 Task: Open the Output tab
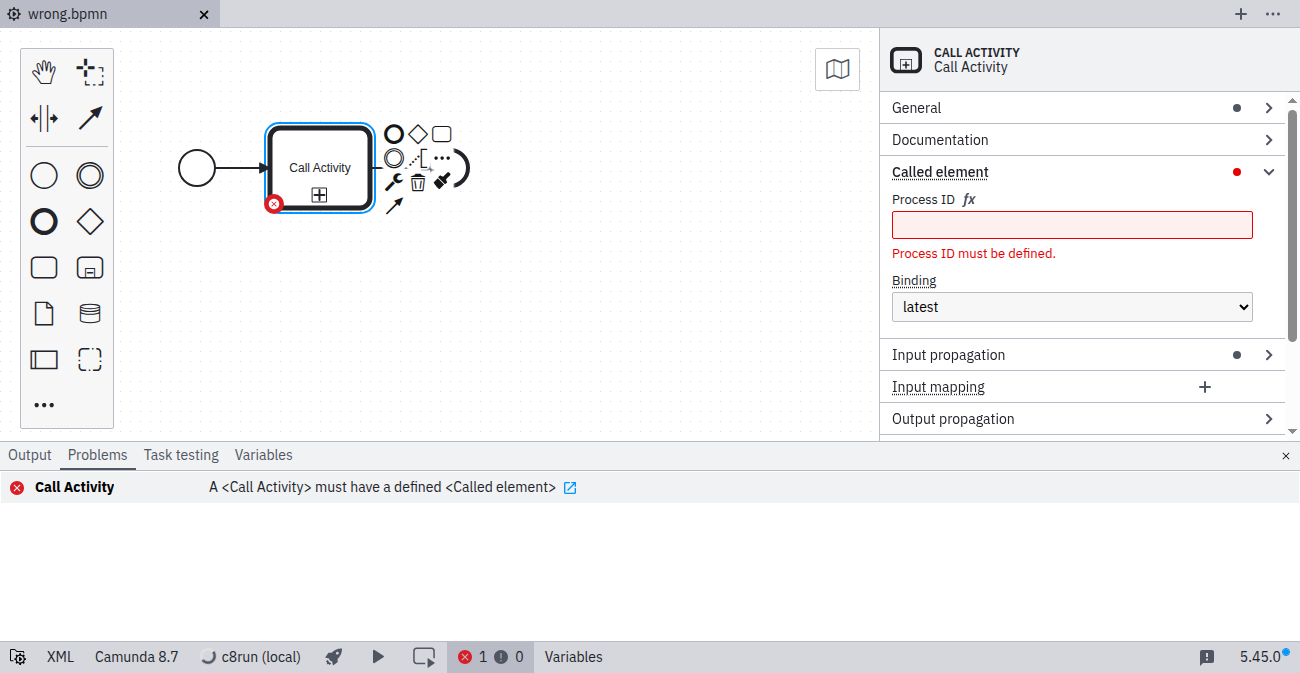tap(30, 455)
